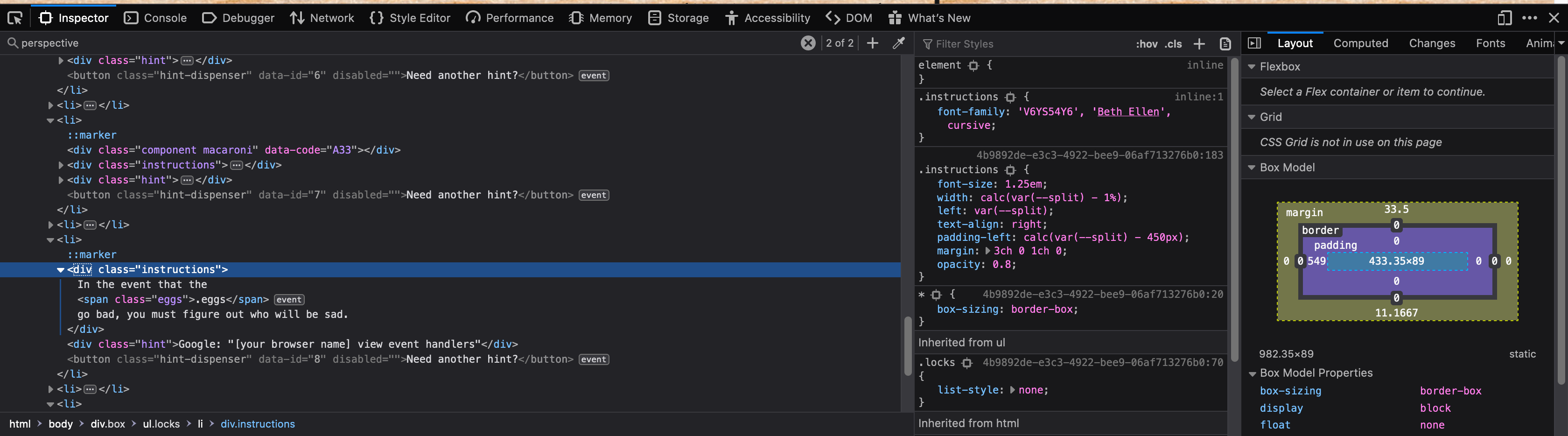Toggle print media simulation icon
Image resolution: width=1568 pixels, height=436 pixels.
(1225, 44)
